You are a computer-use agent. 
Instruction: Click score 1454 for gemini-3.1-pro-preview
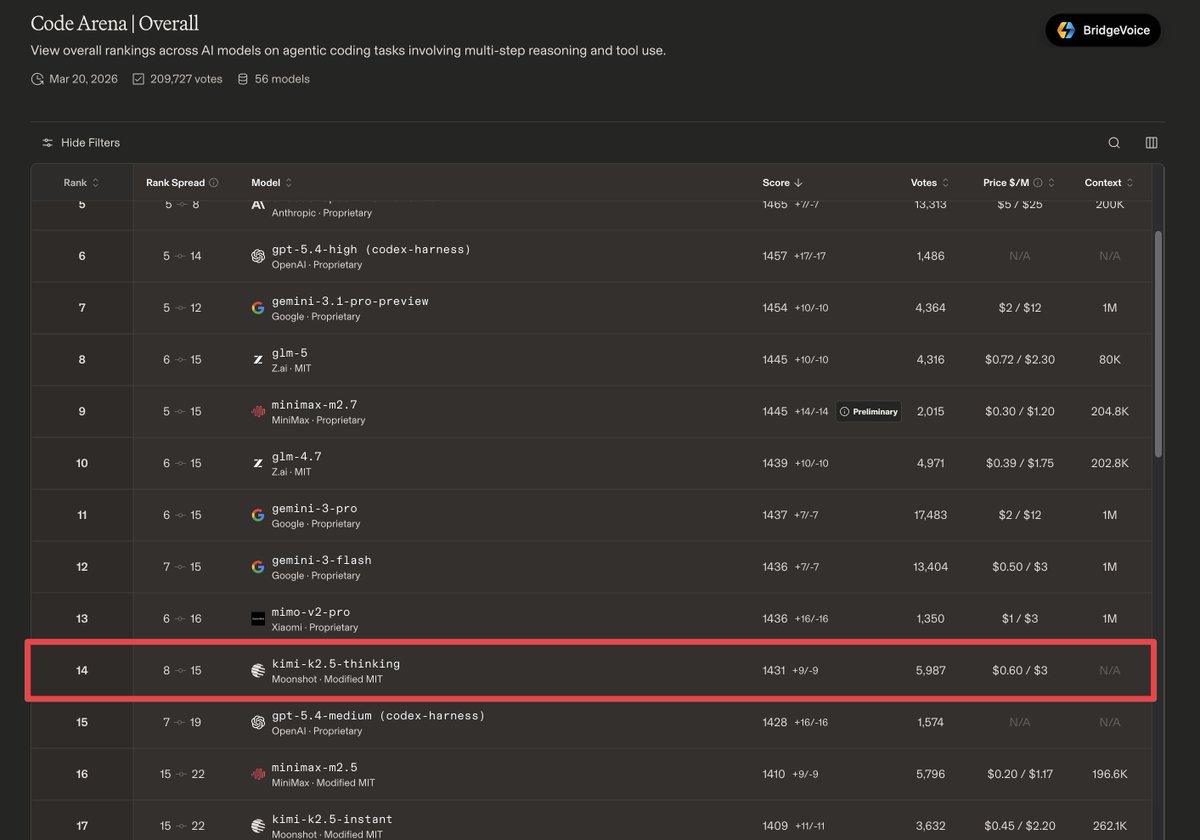coord(775,308)
